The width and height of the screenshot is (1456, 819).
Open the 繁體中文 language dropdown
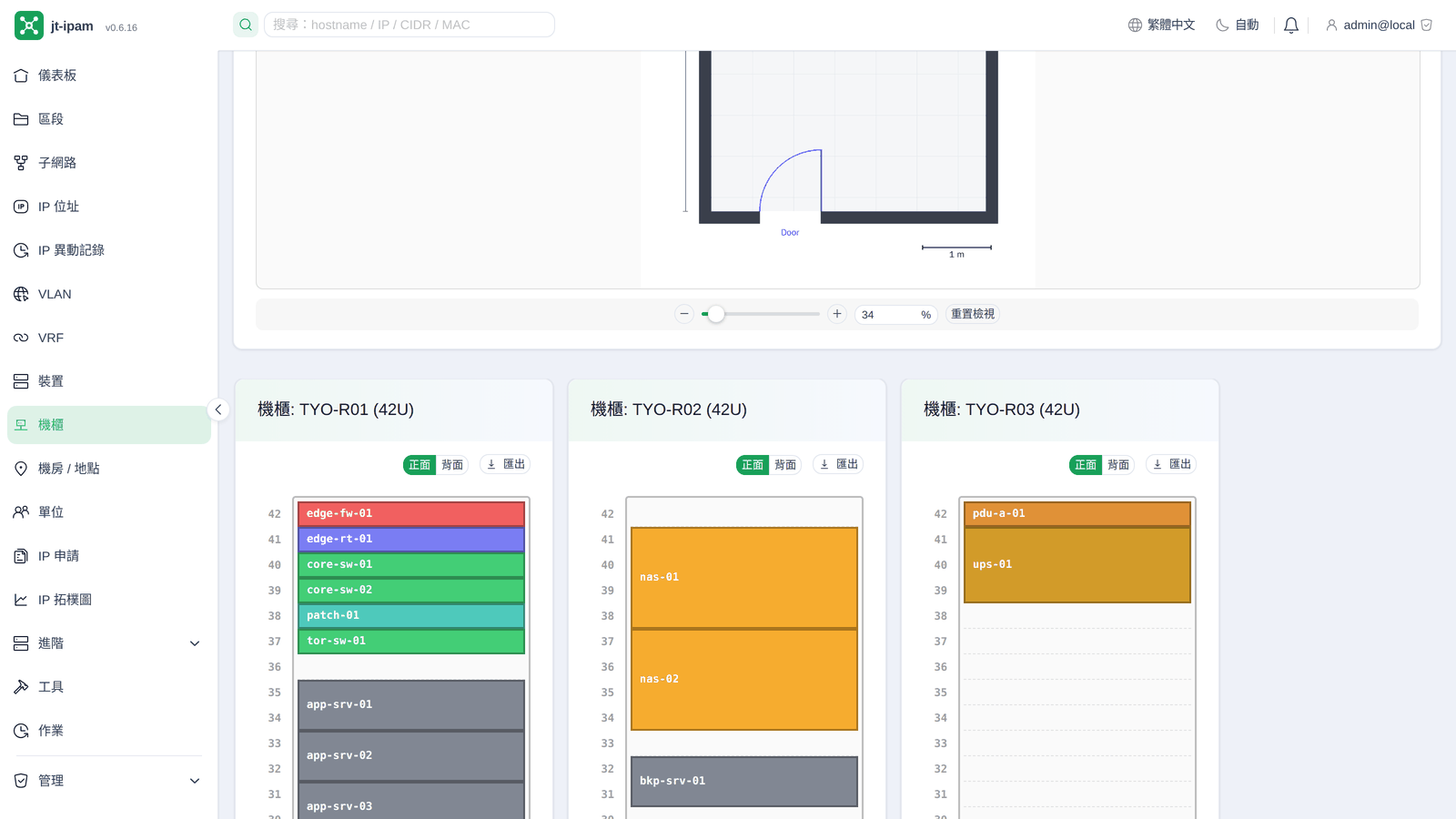(1162, 25)
